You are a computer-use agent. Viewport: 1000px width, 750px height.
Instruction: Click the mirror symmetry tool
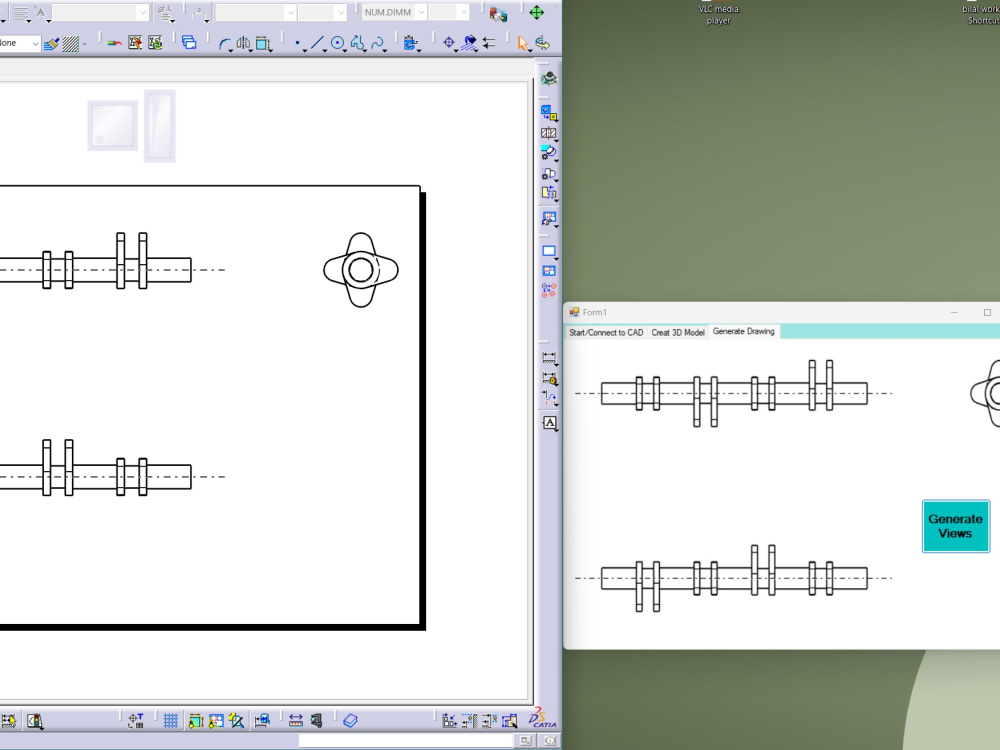pyautogui.click(x=244, y=43)
